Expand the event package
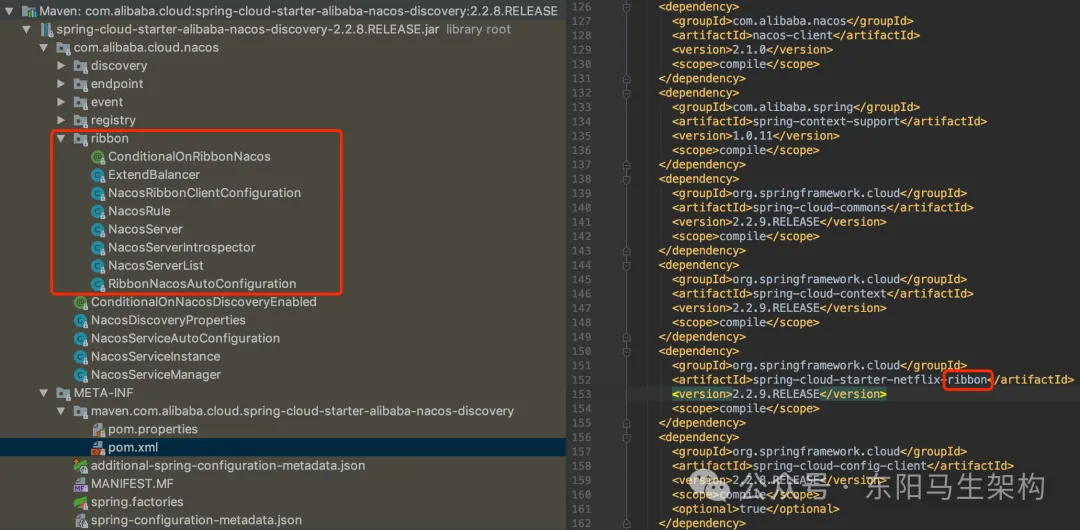 pos(61,102)
